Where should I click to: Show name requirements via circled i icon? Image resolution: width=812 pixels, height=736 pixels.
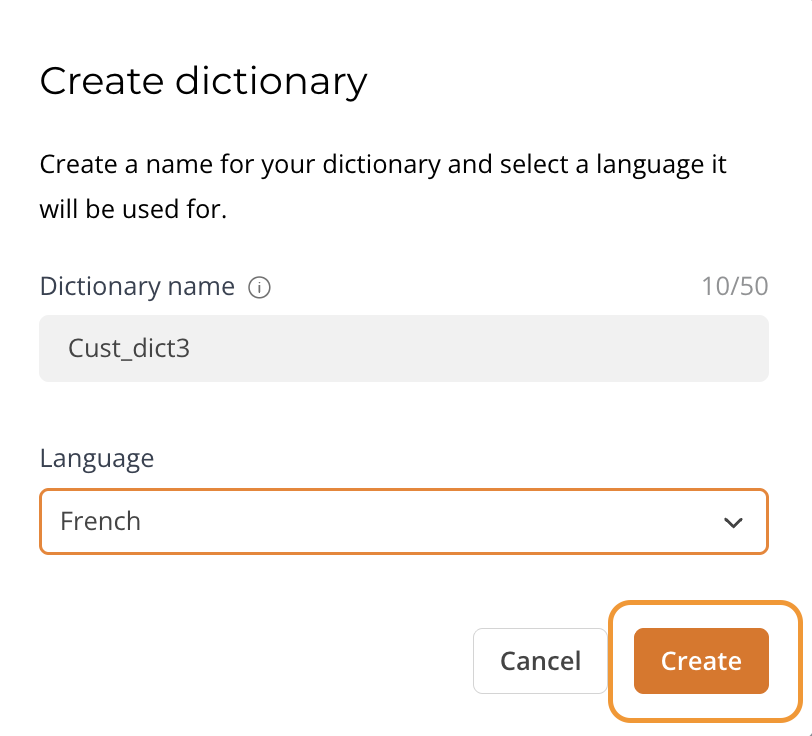tap(259, 287)
